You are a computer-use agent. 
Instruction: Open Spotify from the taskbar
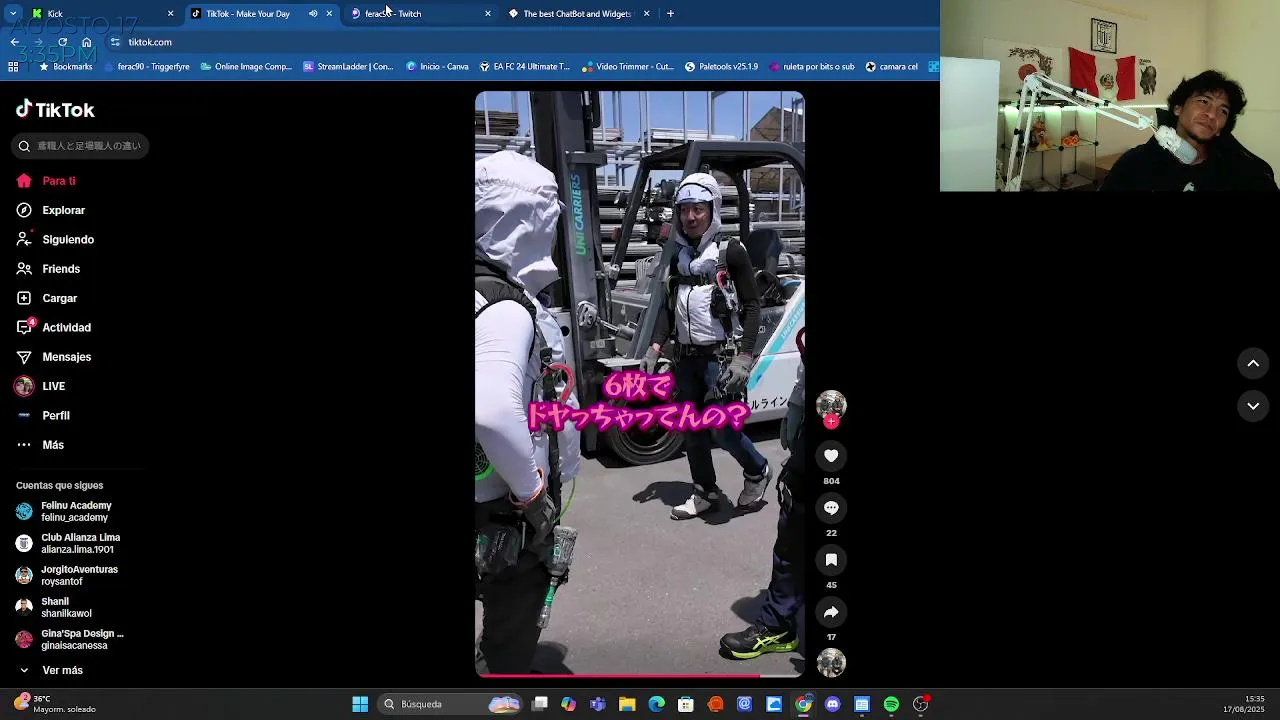(891, 704)
